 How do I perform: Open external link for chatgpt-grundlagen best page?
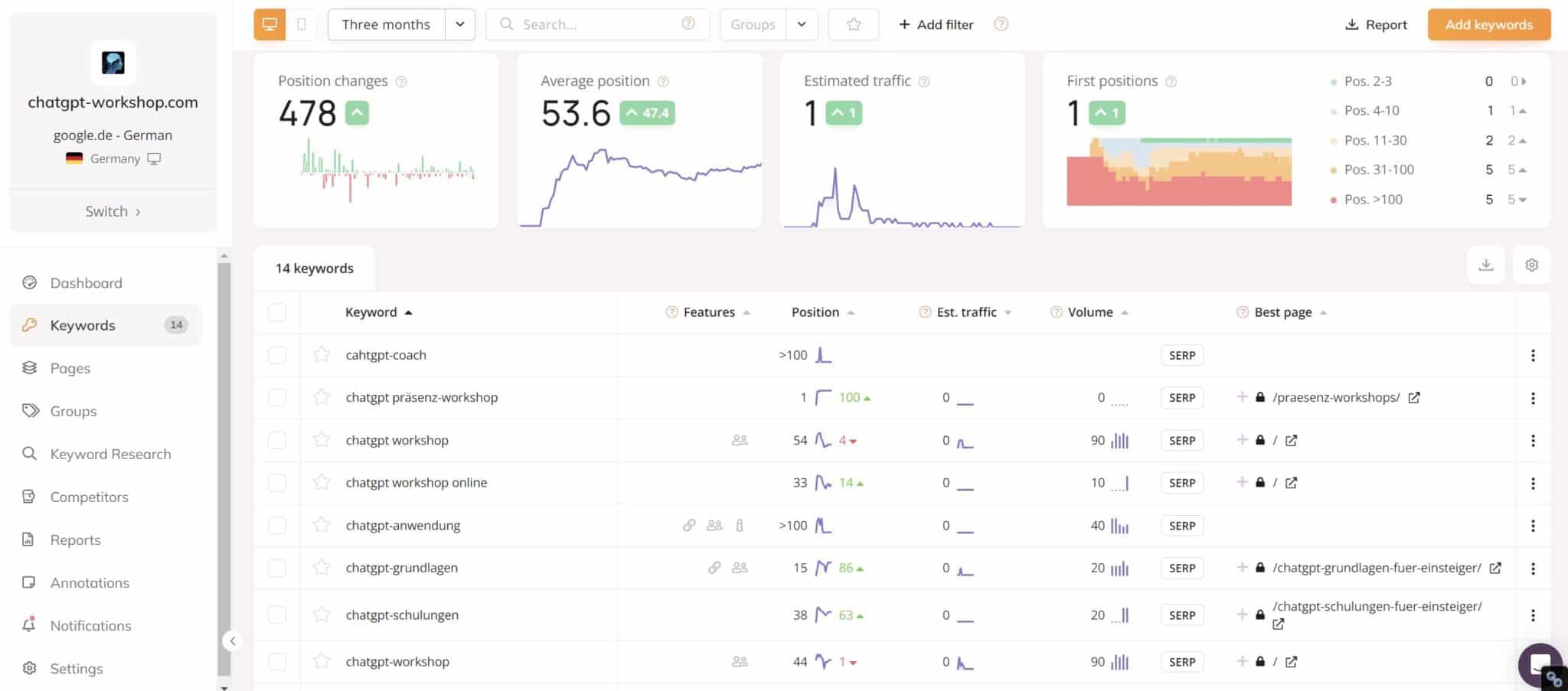pyautogui.click(x=1495, y=568)
